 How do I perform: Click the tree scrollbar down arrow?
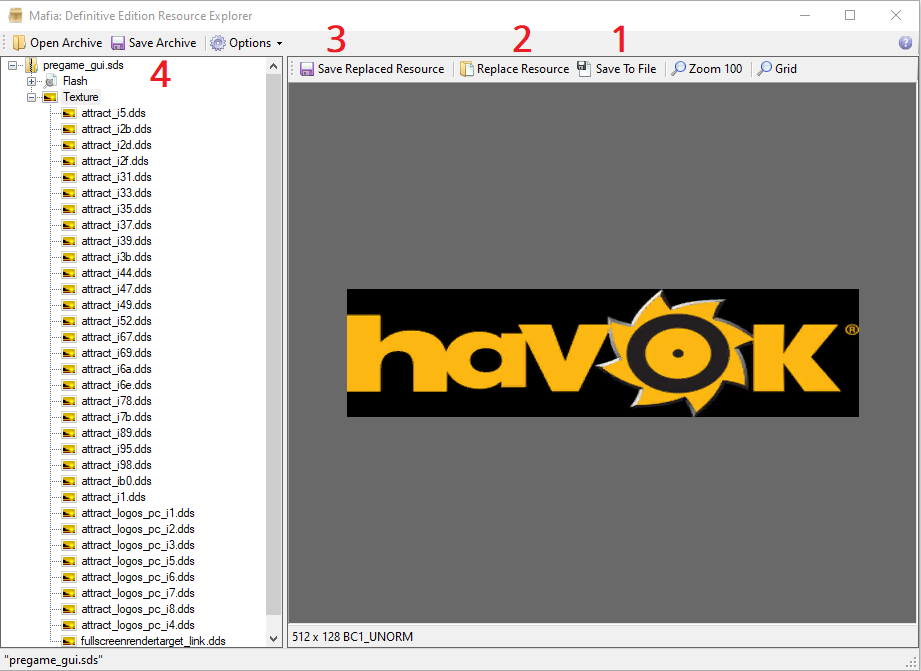click(273, 639)
